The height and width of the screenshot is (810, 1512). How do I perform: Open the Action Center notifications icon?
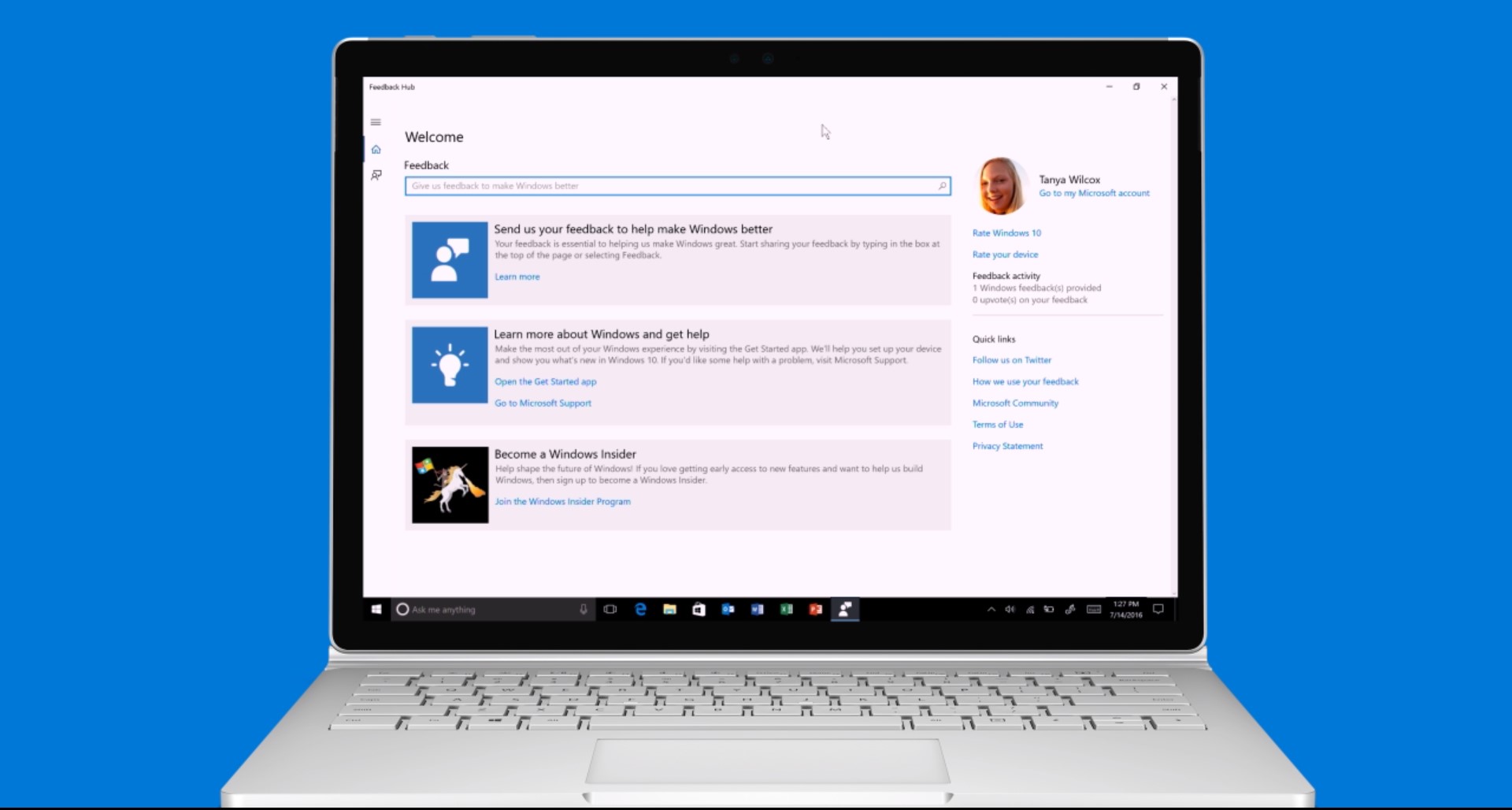tap(1158, 609)
